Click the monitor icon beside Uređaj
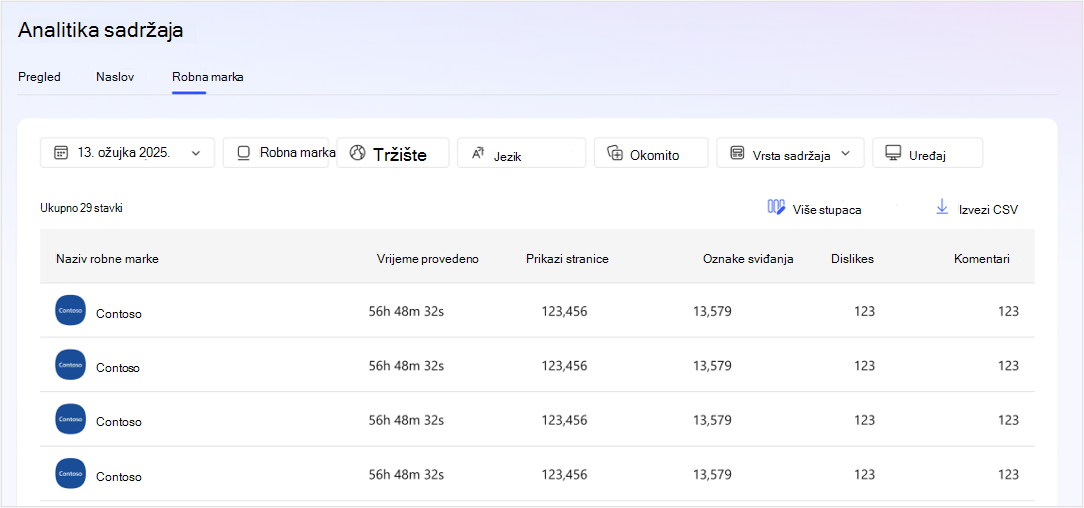 tap(893, 153)
